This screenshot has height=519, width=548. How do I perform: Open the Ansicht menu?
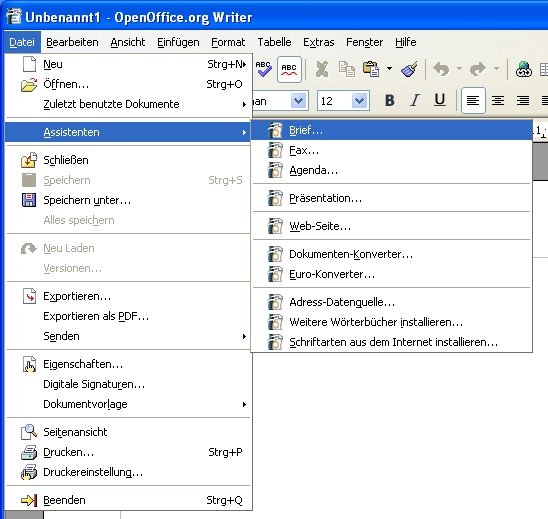pyautogui.click(x=128, y=42)
